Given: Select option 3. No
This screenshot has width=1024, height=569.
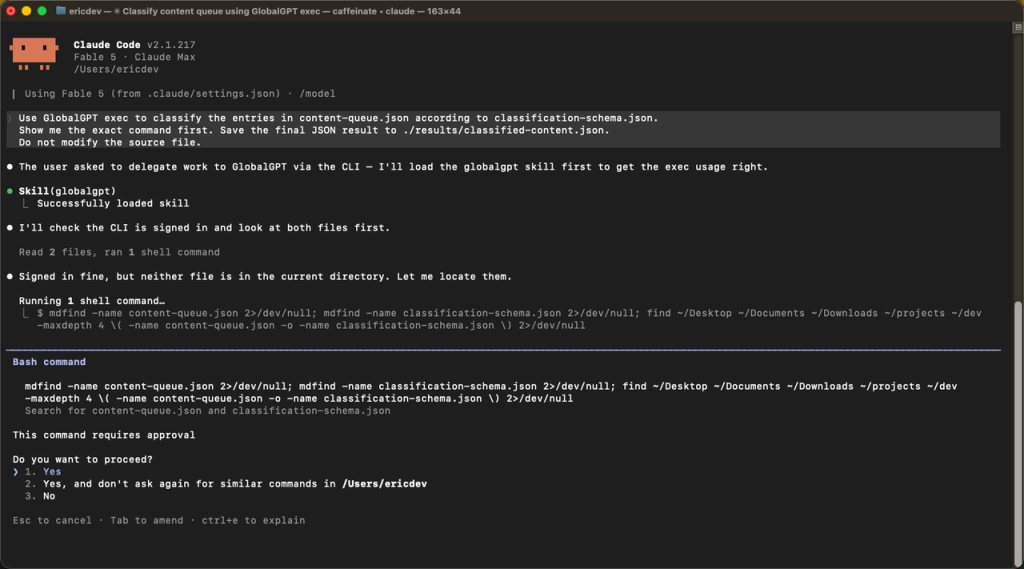Looking at the screenshot, I should 40,496.
